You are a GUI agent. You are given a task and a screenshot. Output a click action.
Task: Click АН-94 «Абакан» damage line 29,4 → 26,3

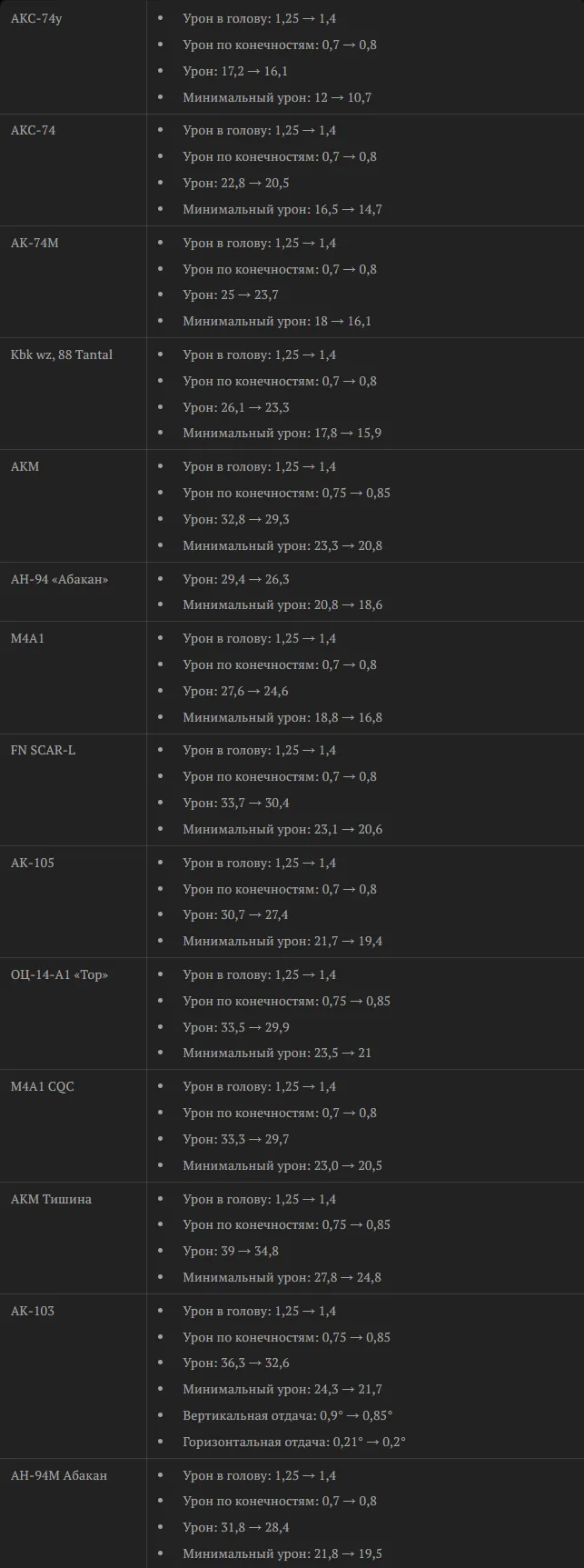click(x=236, y=579)
